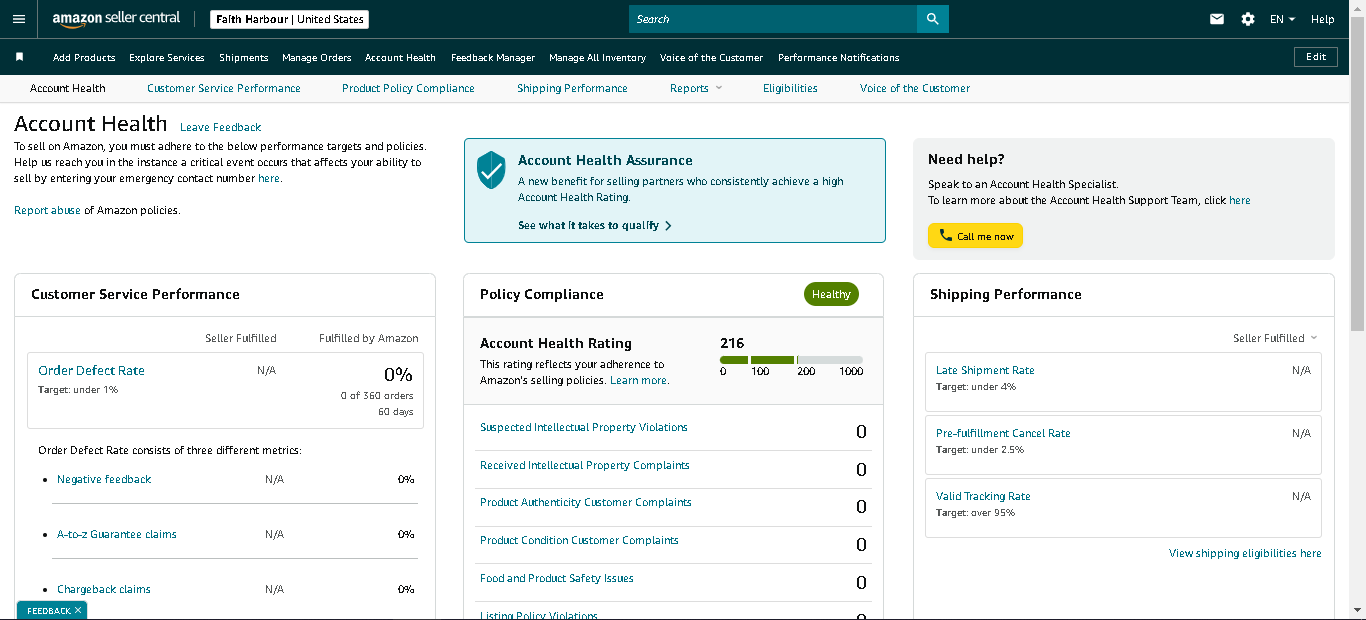
Task: Switch to Product Policy Compliance tab
Action: tap(408, 88)
